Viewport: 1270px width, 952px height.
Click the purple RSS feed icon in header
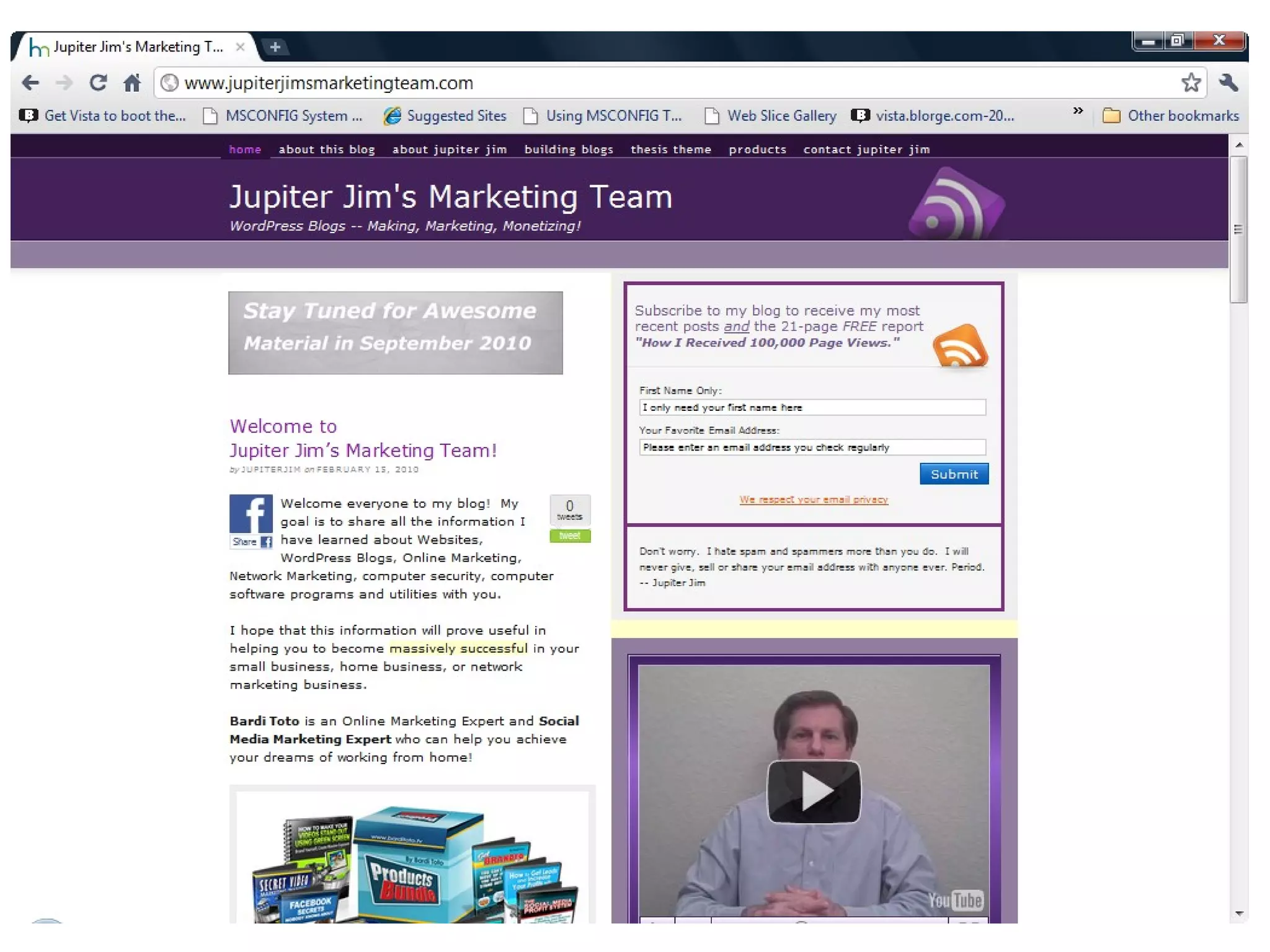pyautogui.click(x=956, y=205)
